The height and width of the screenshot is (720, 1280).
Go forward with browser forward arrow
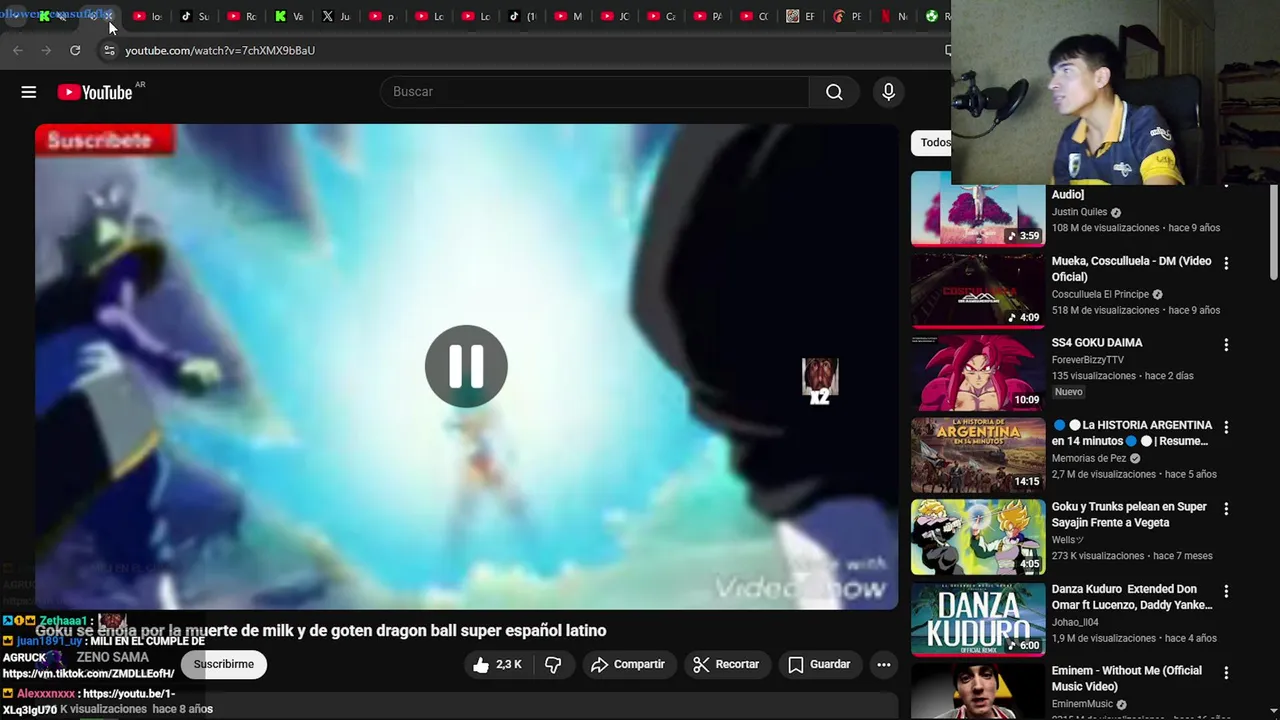click(x=46, y=50)
